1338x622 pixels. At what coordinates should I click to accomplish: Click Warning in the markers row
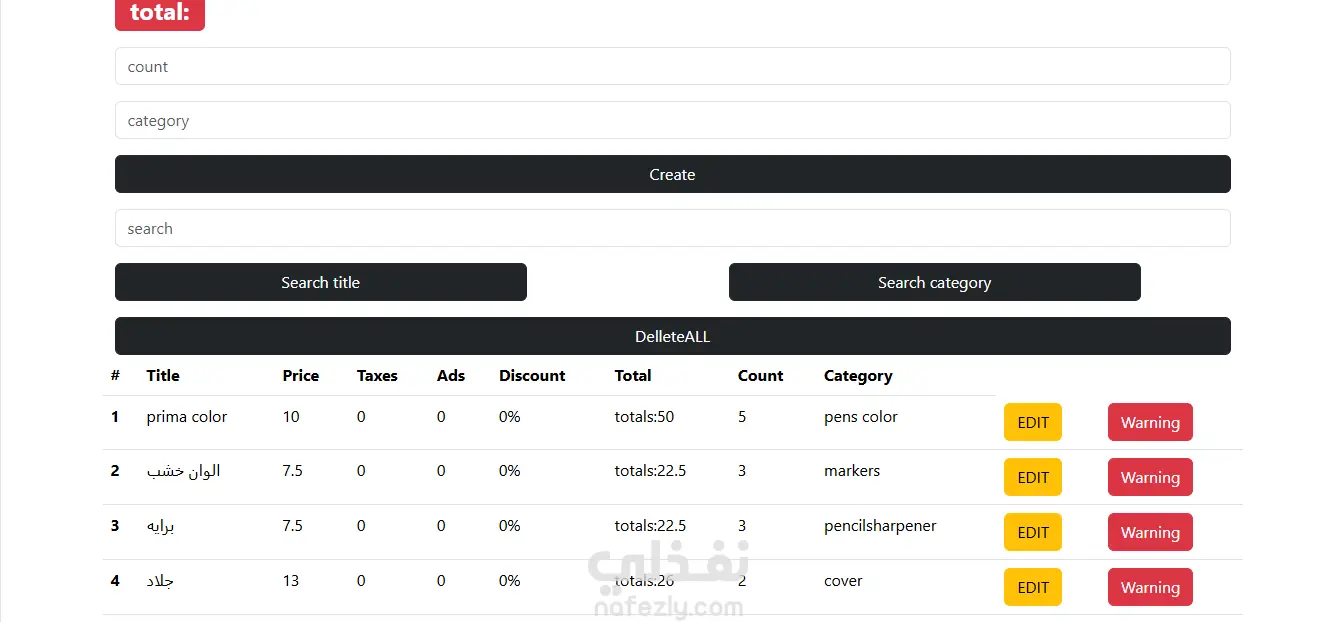click(x=1149, y=478)
